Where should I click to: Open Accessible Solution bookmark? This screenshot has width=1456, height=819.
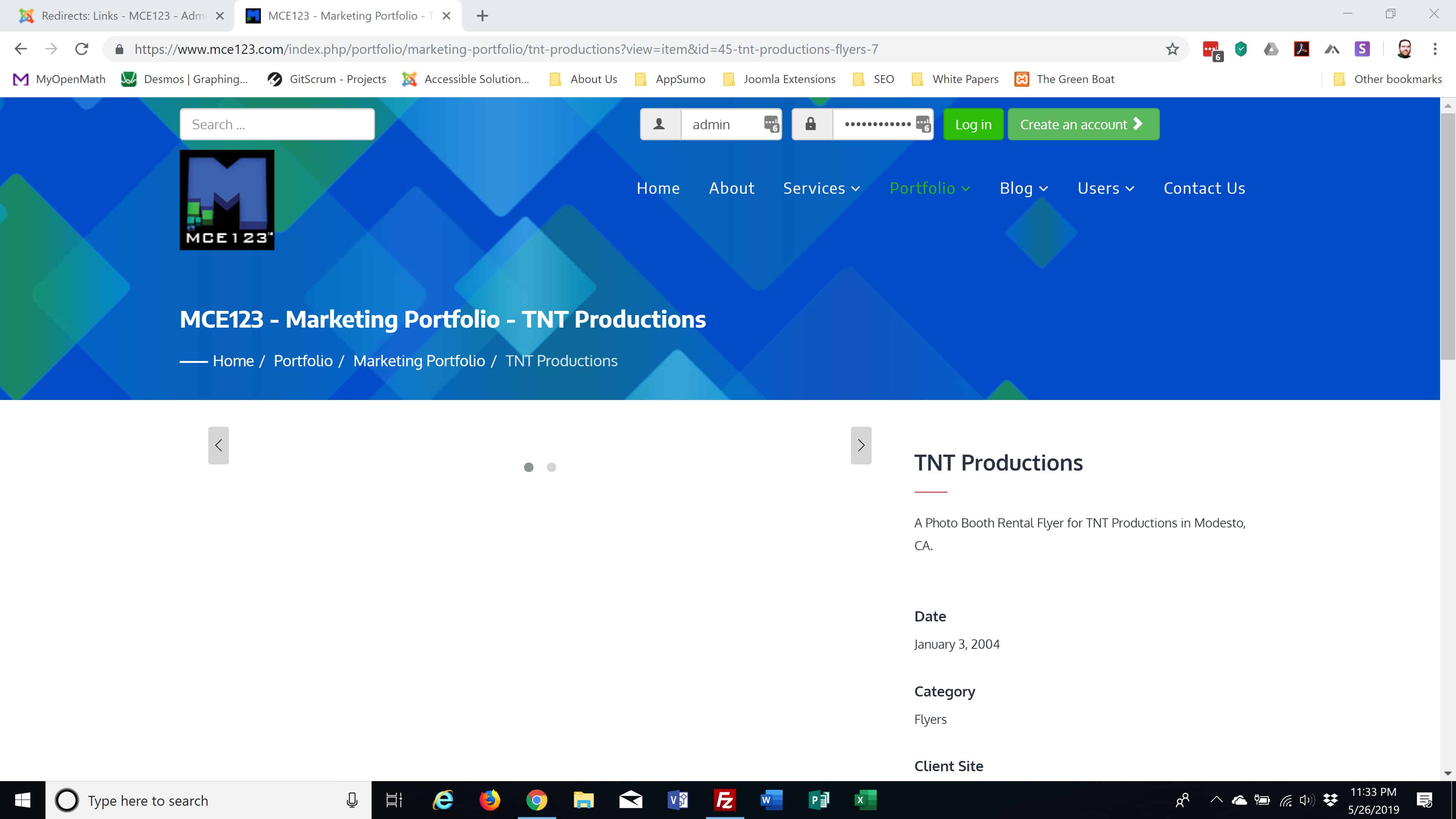point(466,79)
